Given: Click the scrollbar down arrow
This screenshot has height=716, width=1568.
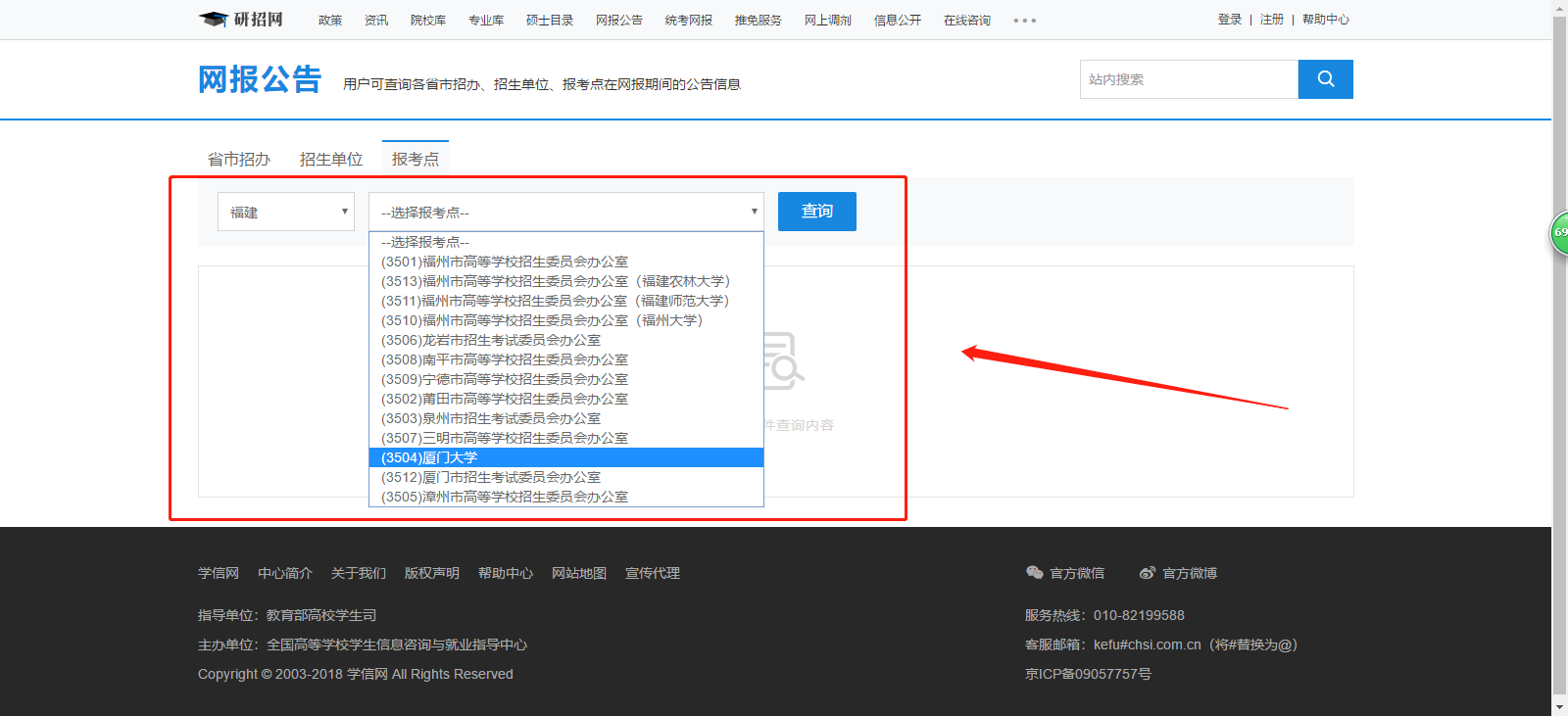Looking at the screenshot, I should click(x=1560, y=707).
